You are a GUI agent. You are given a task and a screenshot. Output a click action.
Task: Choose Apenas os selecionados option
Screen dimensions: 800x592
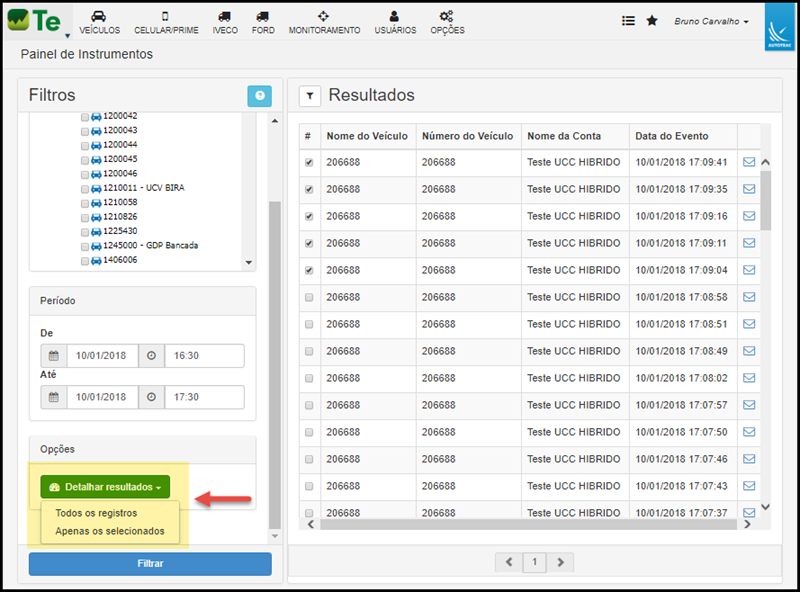pos(110,531)
